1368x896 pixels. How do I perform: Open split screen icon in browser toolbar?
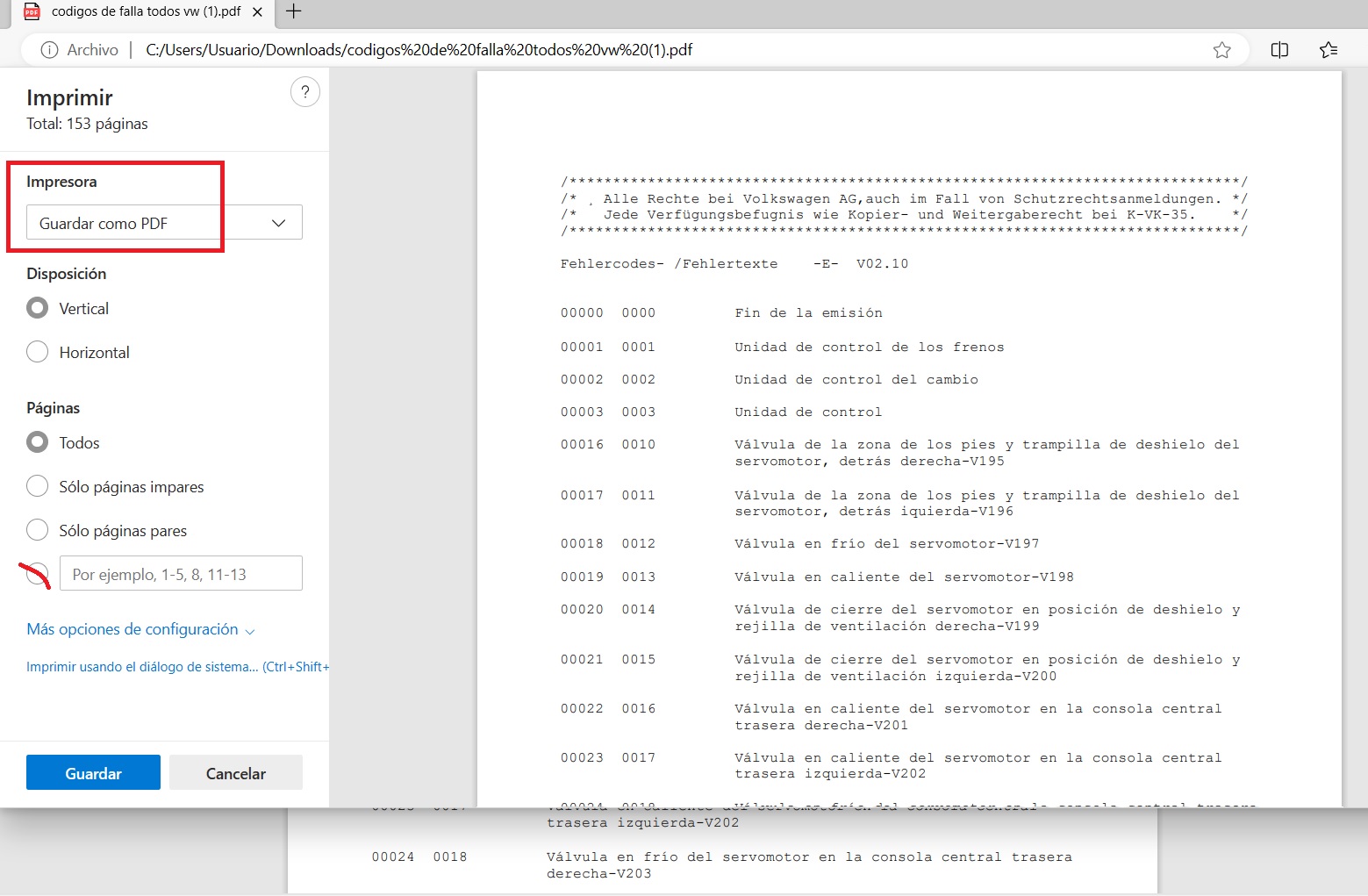tap(1279, 50)
